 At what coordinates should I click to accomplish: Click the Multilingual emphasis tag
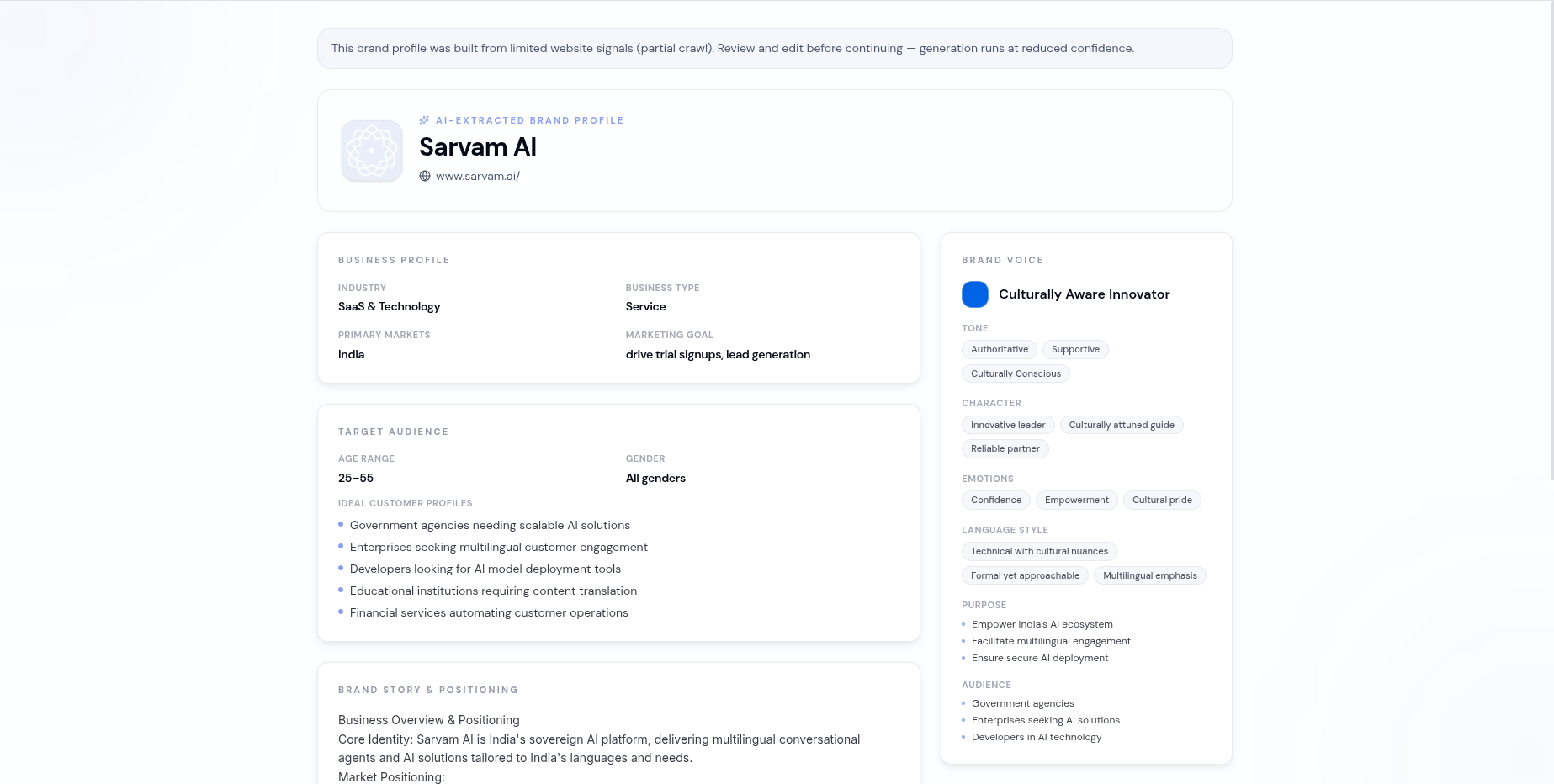pos(1150,576)
